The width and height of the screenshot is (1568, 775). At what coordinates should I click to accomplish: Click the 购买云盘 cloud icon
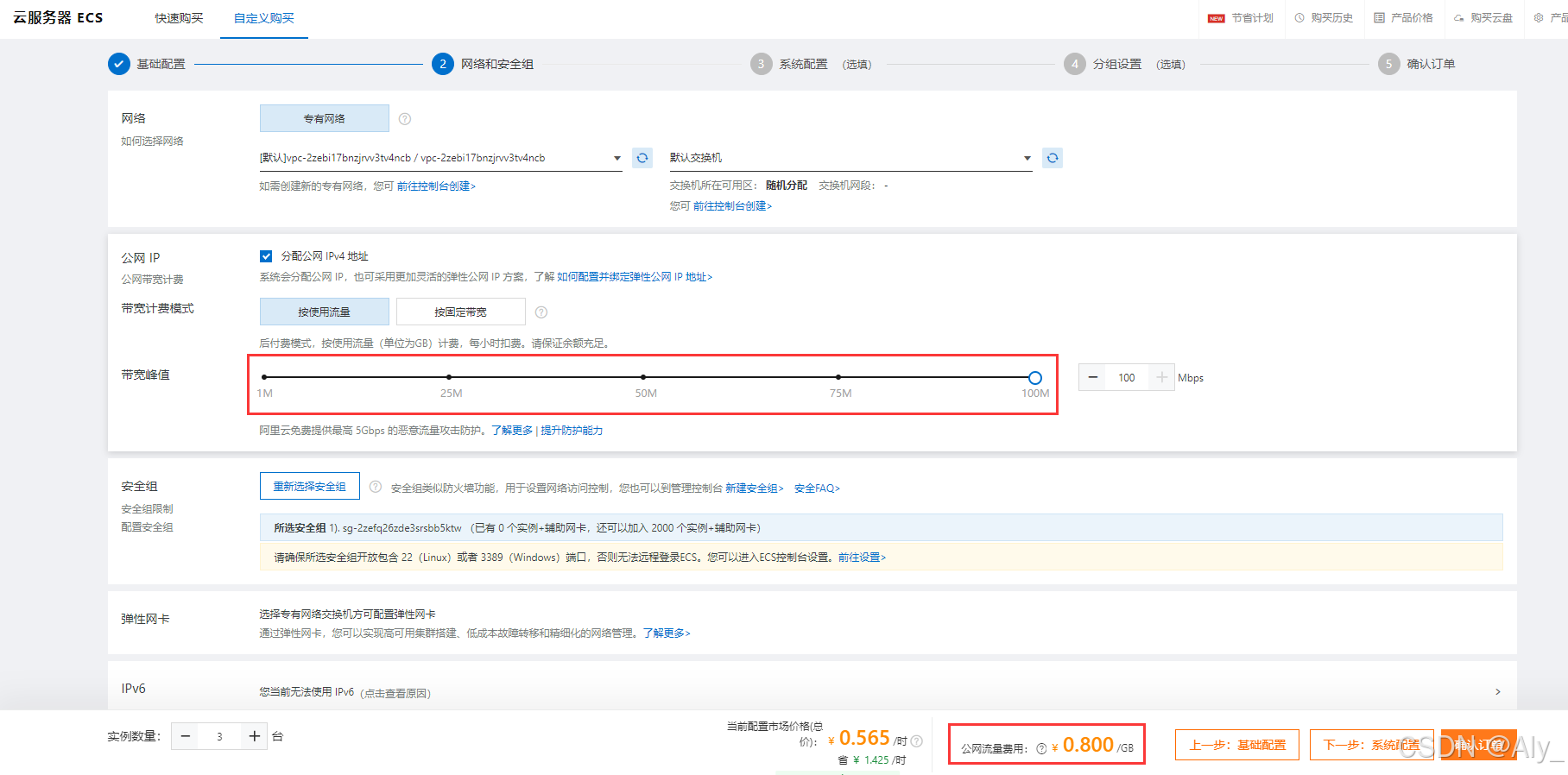click(1458, 18)
